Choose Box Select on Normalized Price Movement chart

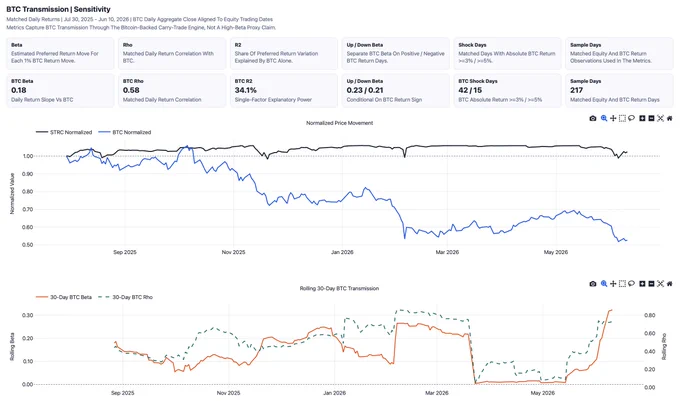click(622, 118)
